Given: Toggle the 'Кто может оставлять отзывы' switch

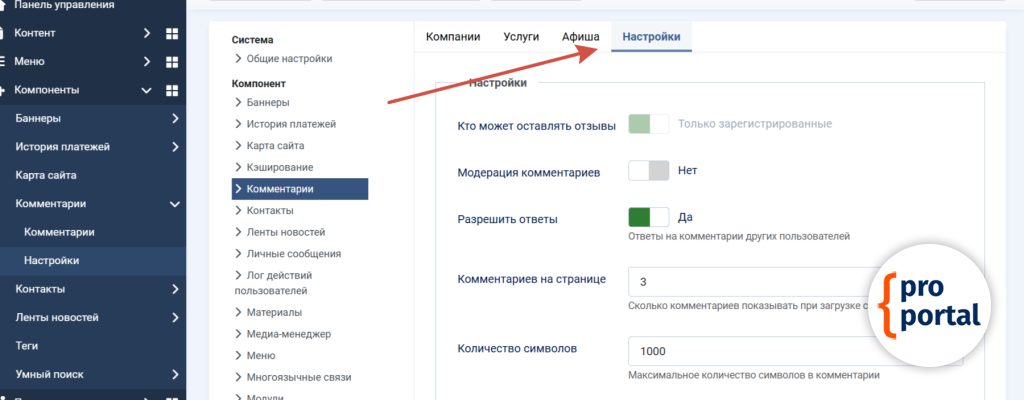Looking at the screenshot, I should tap(648, 124).
